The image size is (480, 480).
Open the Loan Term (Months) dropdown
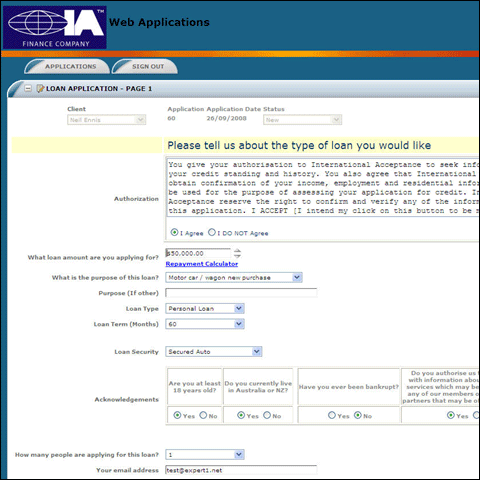tap(205, 324)
